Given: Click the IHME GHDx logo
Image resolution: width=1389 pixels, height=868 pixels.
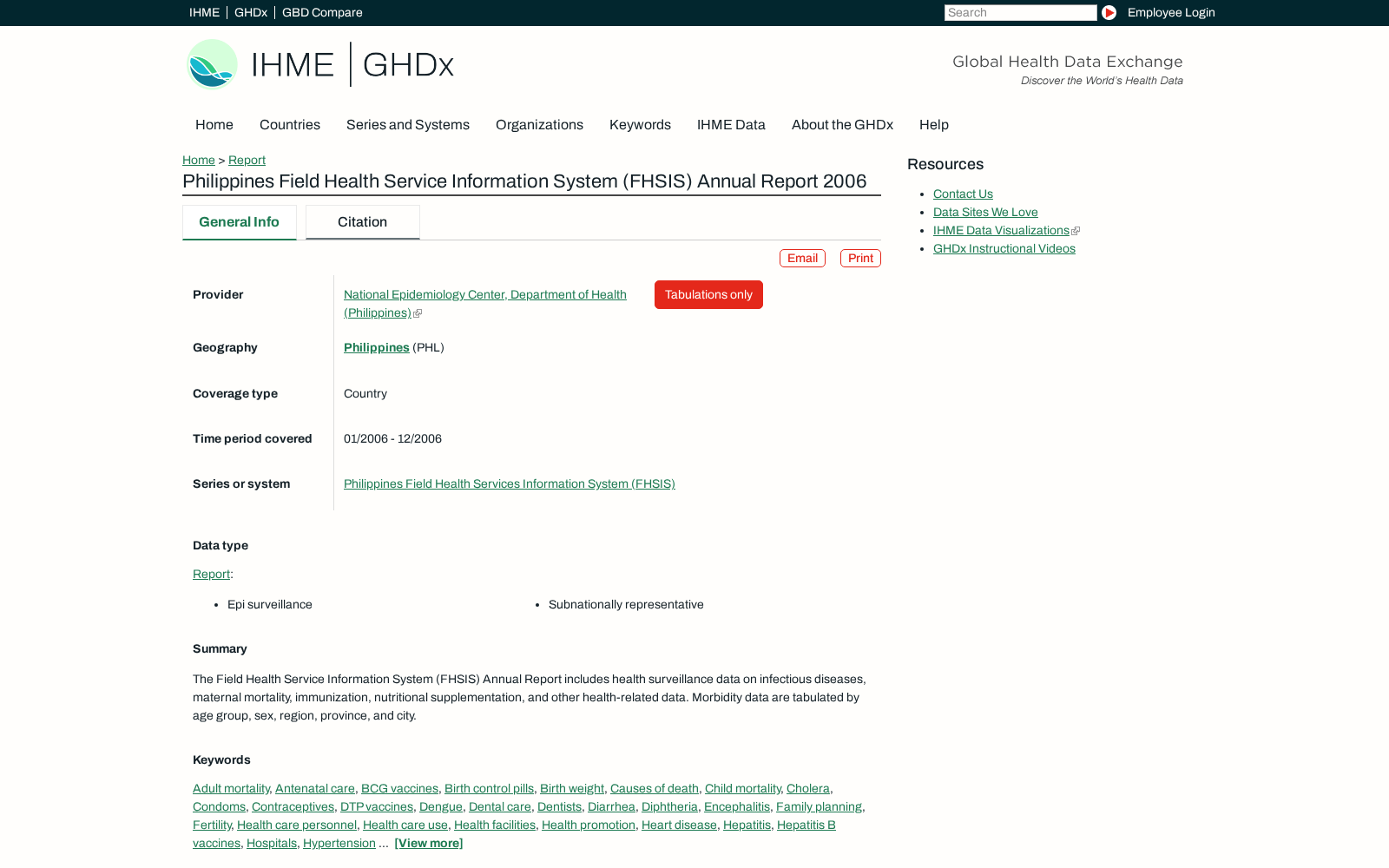Looking at the screenshot, I should [x=320, y=64].
